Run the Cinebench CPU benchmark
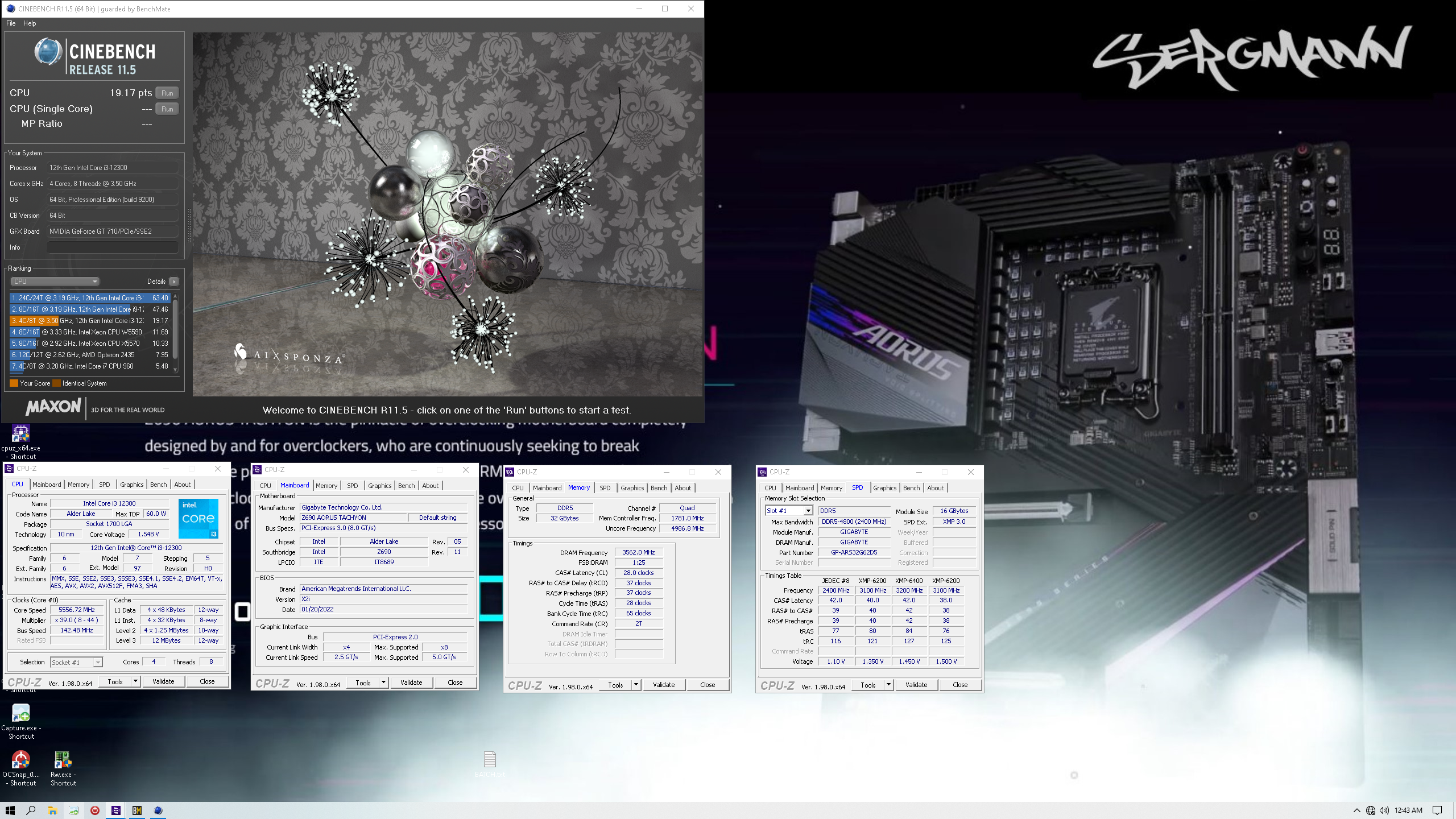 (x=167, y=93)
